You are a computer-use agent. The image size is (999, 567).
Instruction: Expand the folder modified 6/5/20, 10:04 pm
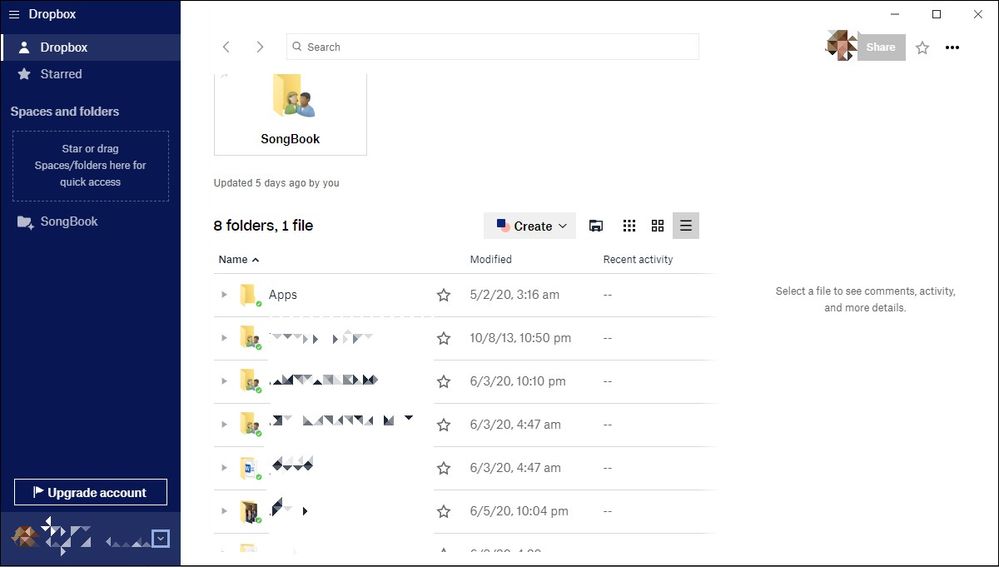[x=224, y=511]
